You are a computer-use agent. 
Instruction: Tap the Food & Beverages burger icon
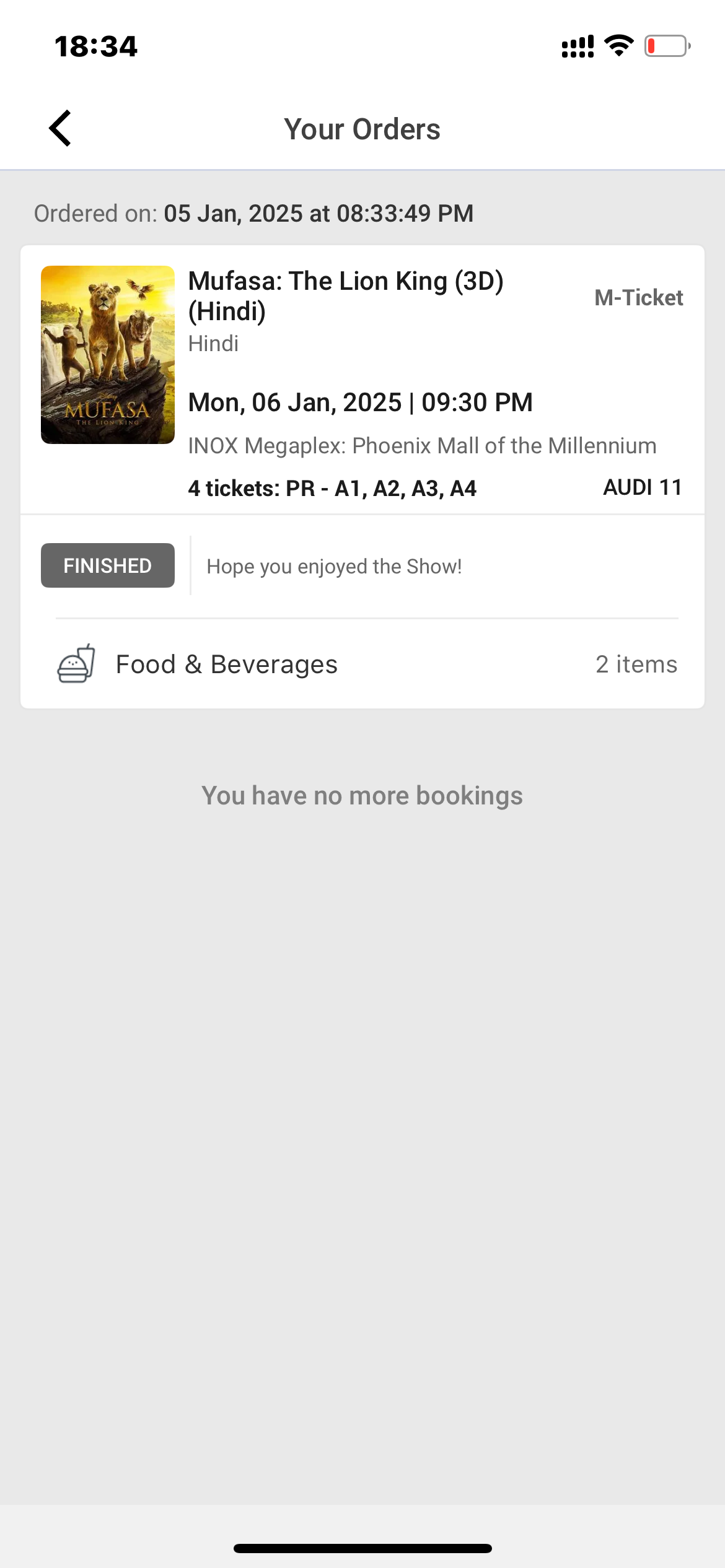click(x=76, y=663)
